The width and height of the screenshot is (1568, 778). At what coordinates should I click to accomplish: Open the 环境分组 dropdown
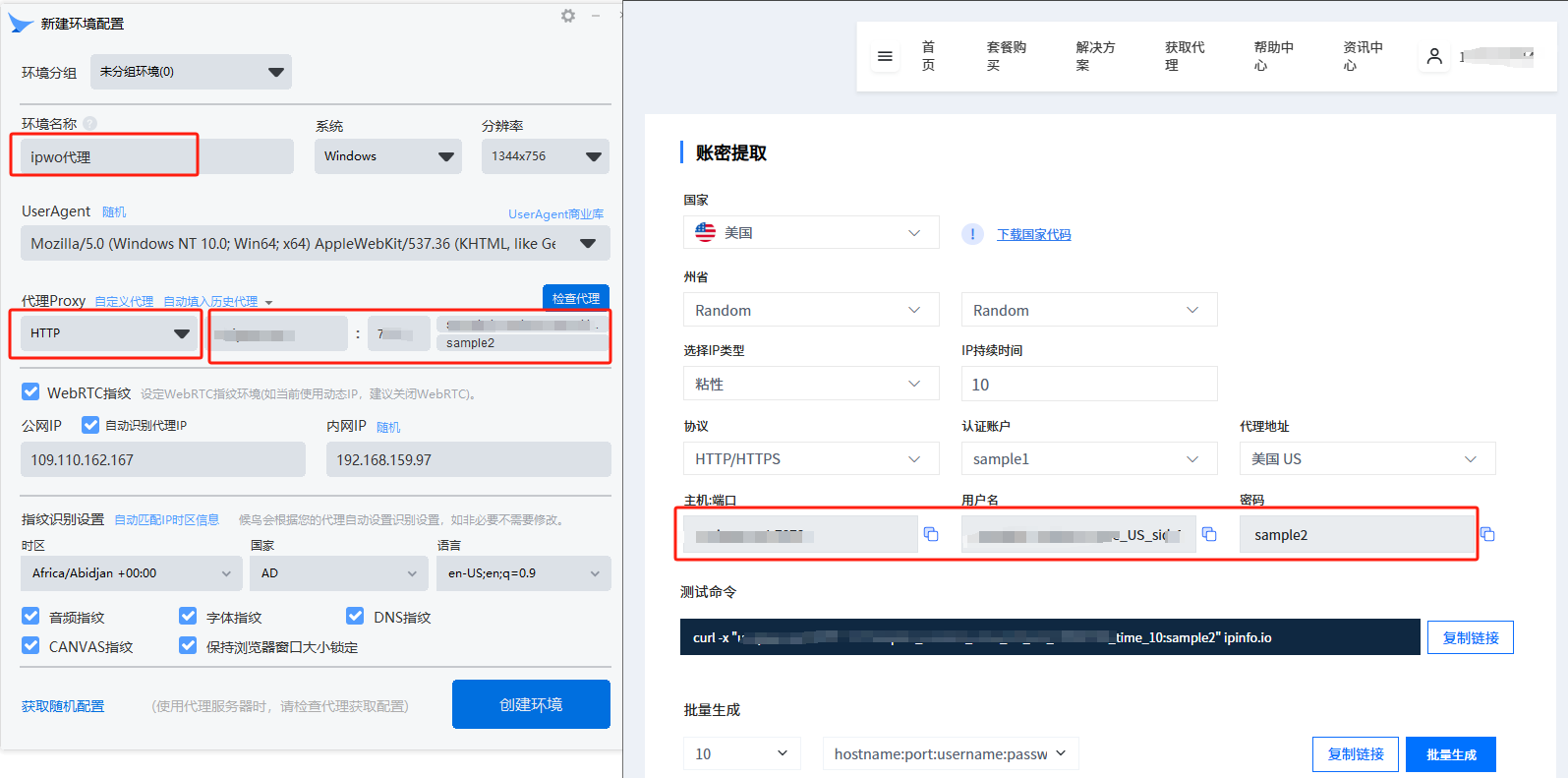pos(191,72)
